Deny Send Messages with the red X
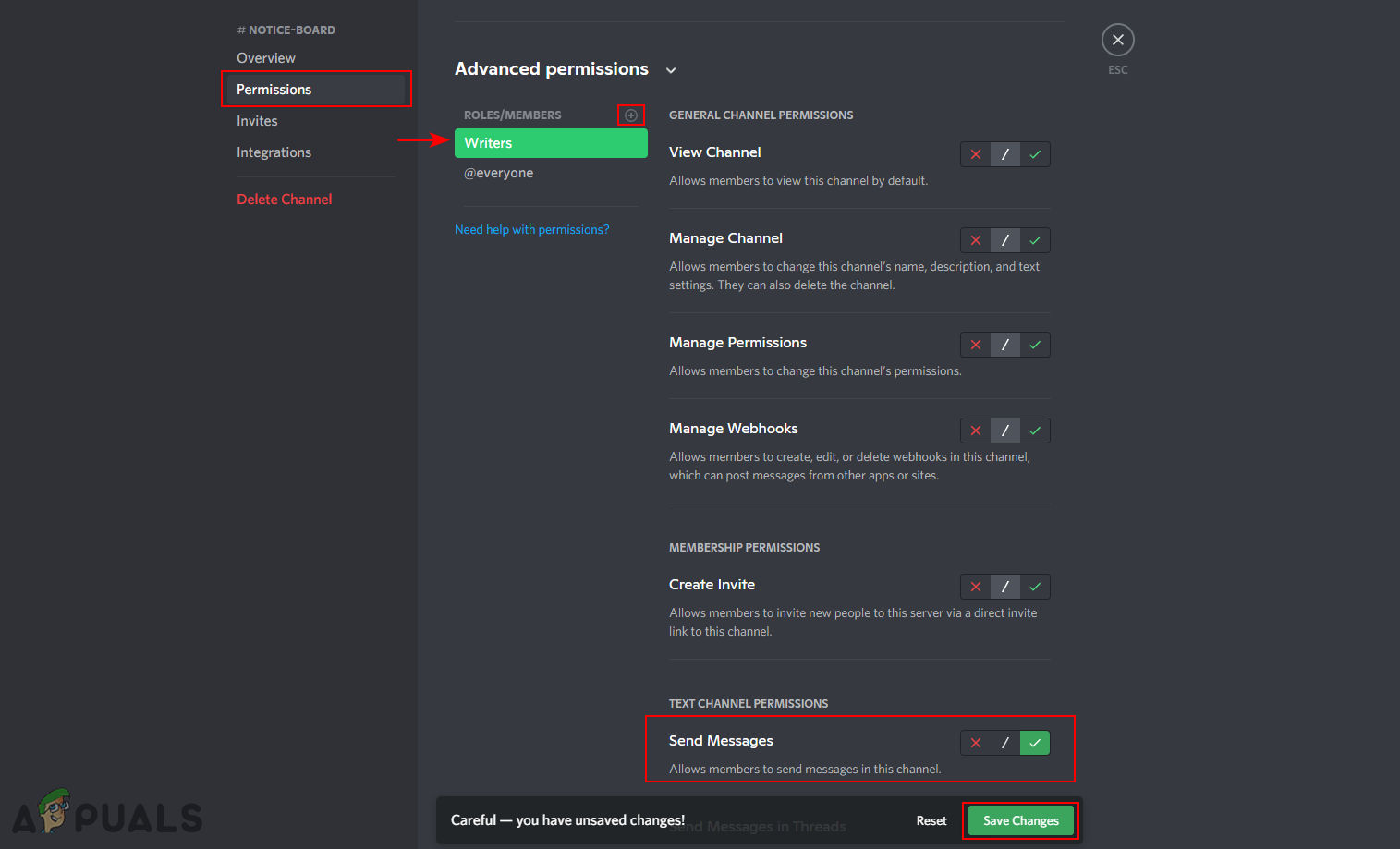The image size is (1400, 849). 976,743
